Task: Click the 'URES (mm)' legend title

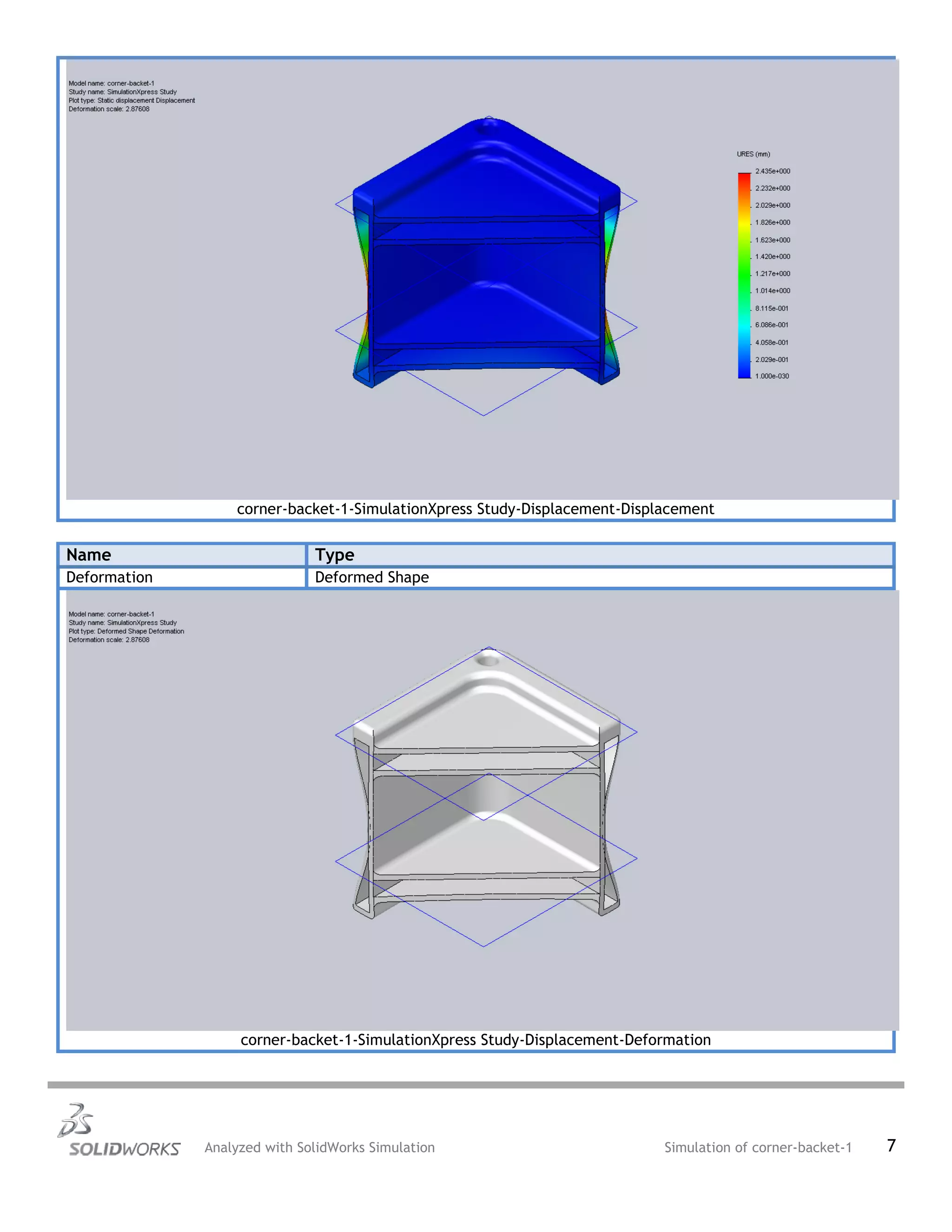Action: (x=753, y=154)
